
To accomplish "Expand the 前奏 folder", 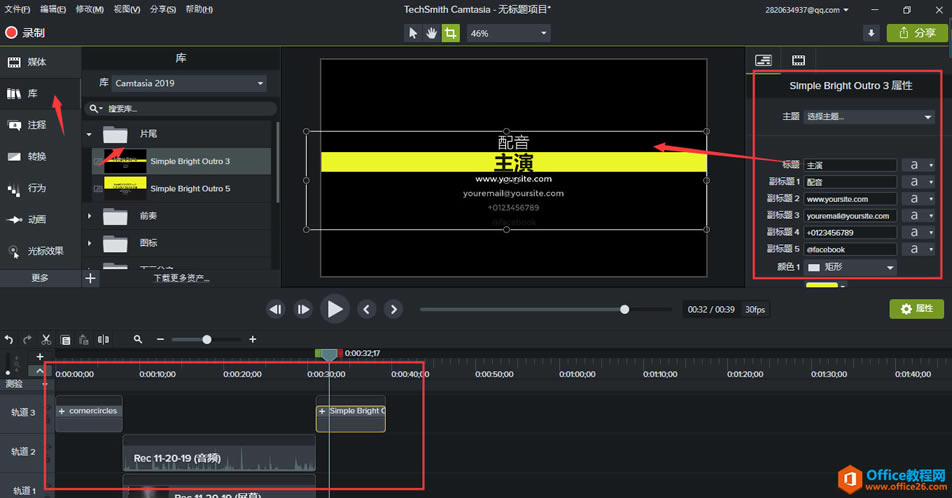I will (x=89, y=216).
